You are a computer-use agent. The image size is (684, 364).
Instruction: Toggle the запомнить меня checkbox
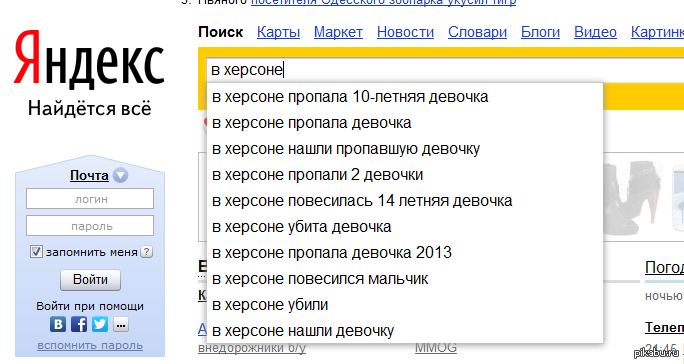[x=36, y=251]
